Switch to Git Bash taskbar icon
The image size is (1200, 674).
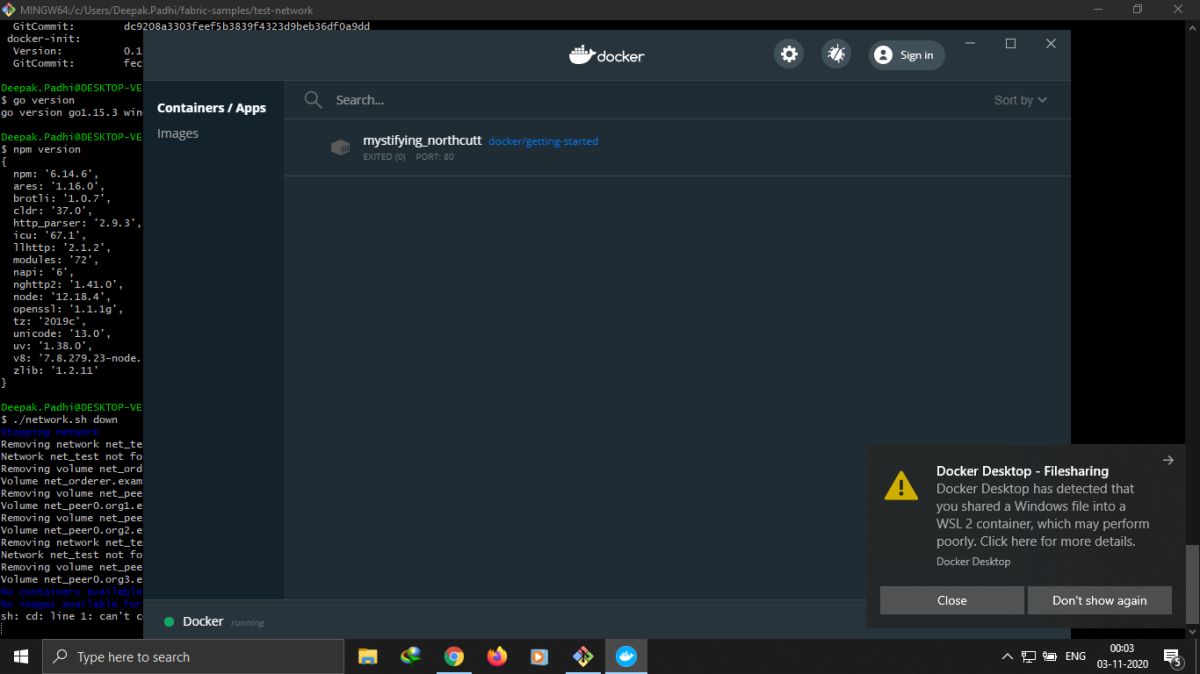(583, 657)
